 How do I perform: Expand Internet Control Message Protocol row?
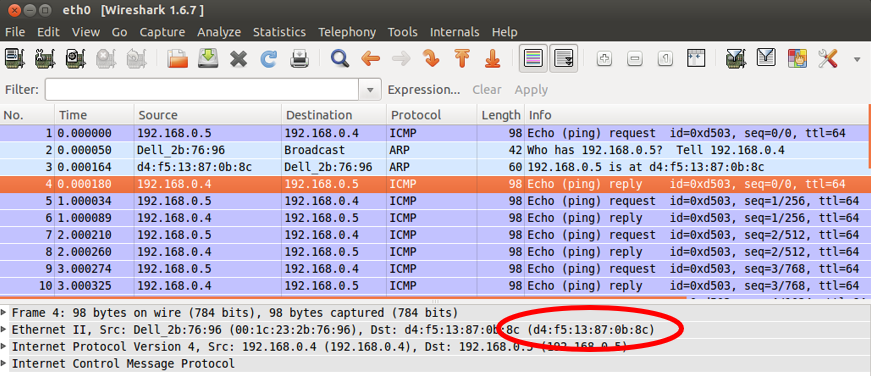[4, 364]
